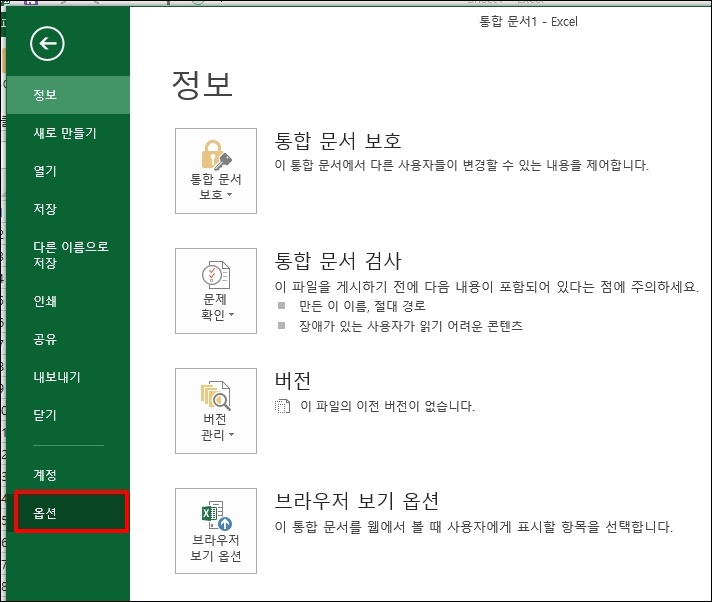Image resolution: width=712 pixels, height=602 pixels.
Task: Click '만든 이 이름, 절대 경로' text
Action: [362, 306]
